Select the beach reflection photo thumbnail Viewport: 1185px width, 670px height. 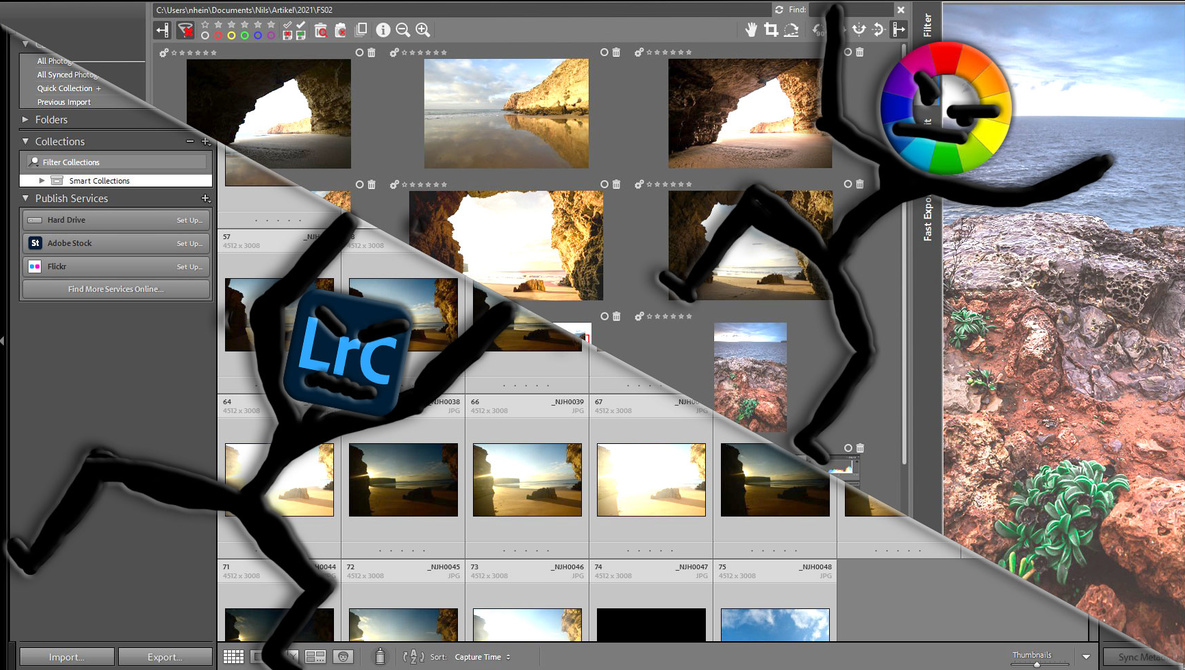click(506, 113)
